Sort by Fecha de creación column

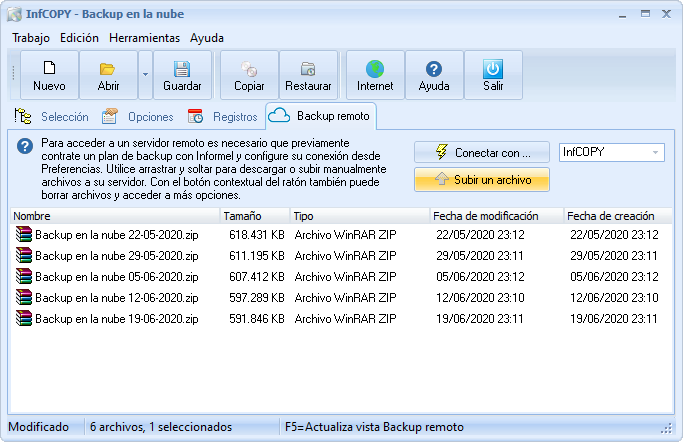click(618, 216)
